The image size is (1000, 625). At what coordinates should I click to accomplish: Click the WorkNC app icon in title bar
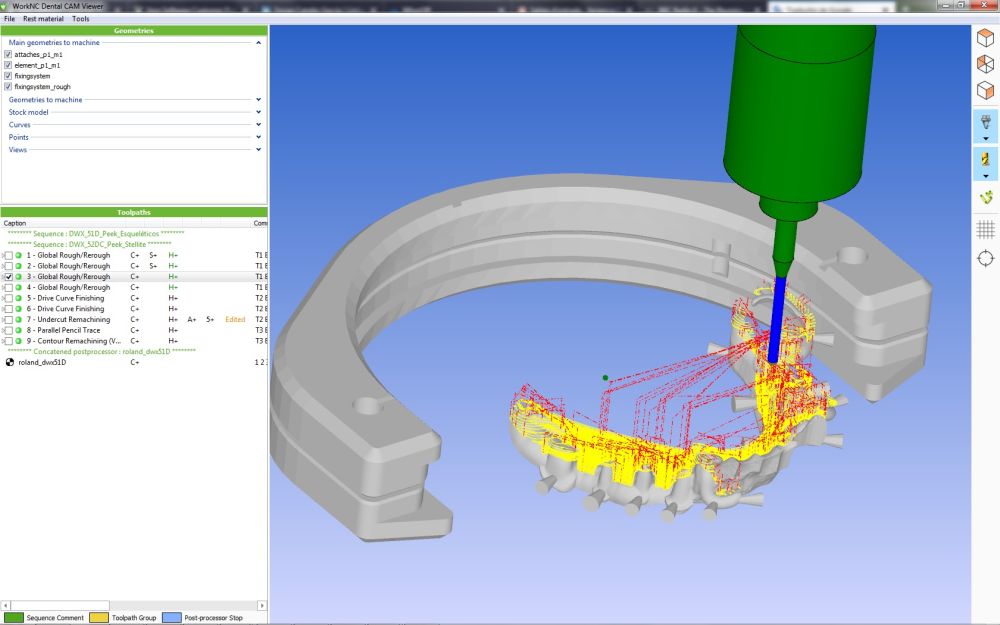(x=6, y=6)
